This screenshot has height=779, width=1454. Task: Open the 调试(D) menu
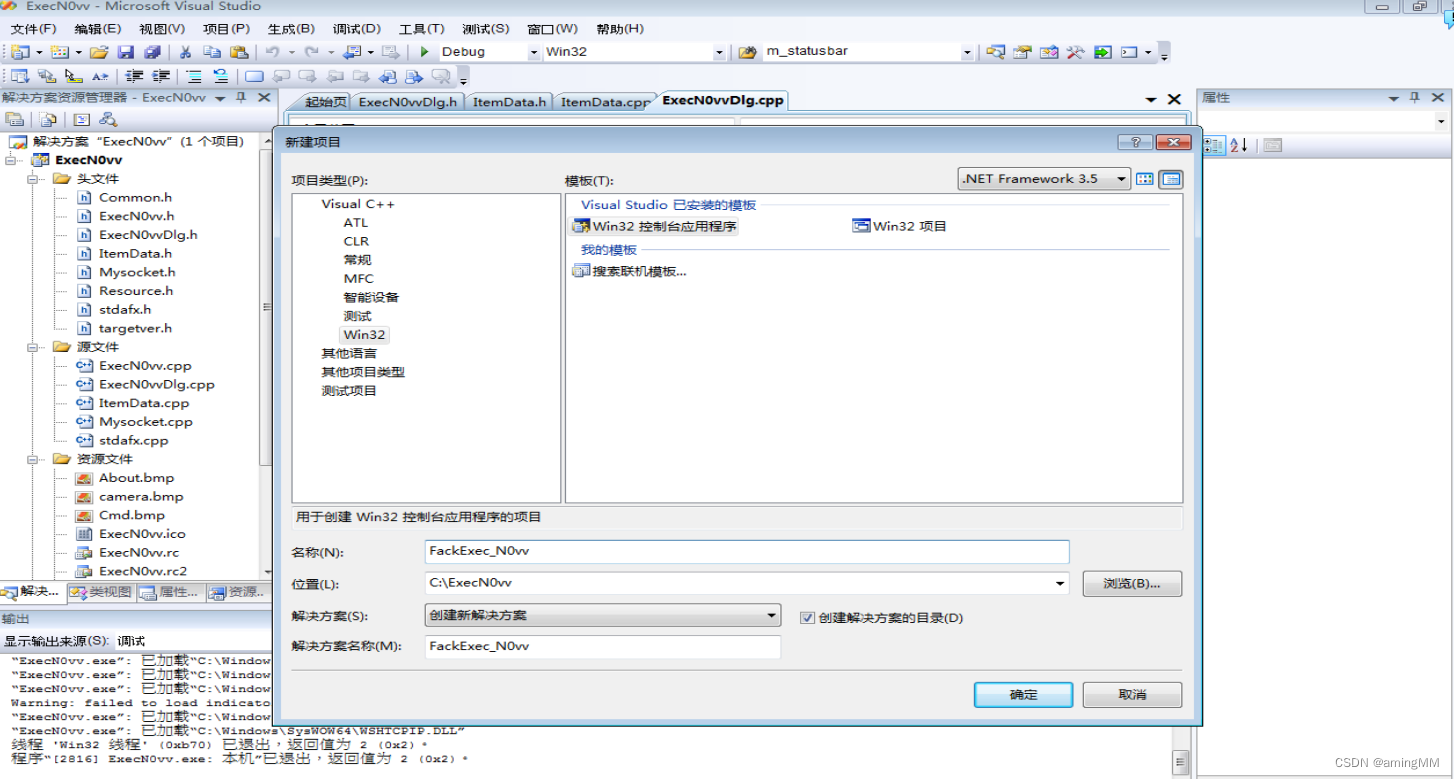pos(358,29)
